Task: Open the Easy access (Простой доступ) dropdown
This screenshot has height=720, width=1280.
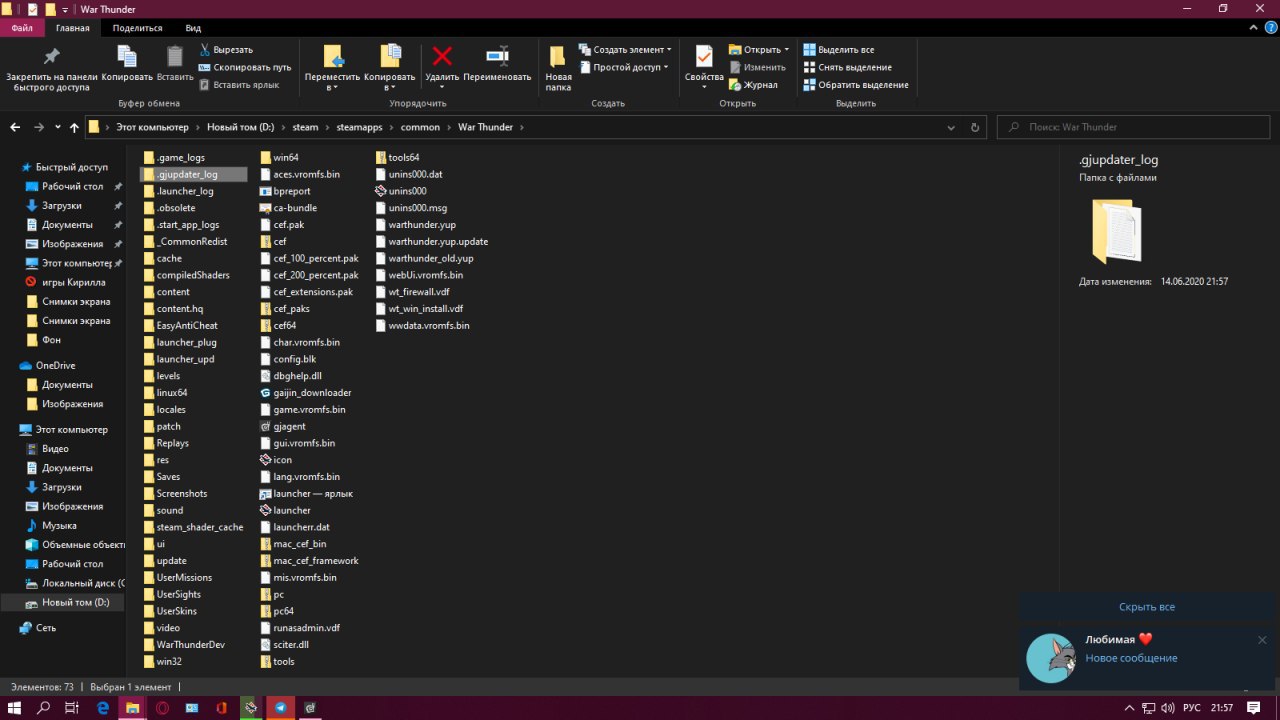Action: [x=625, y=67]
